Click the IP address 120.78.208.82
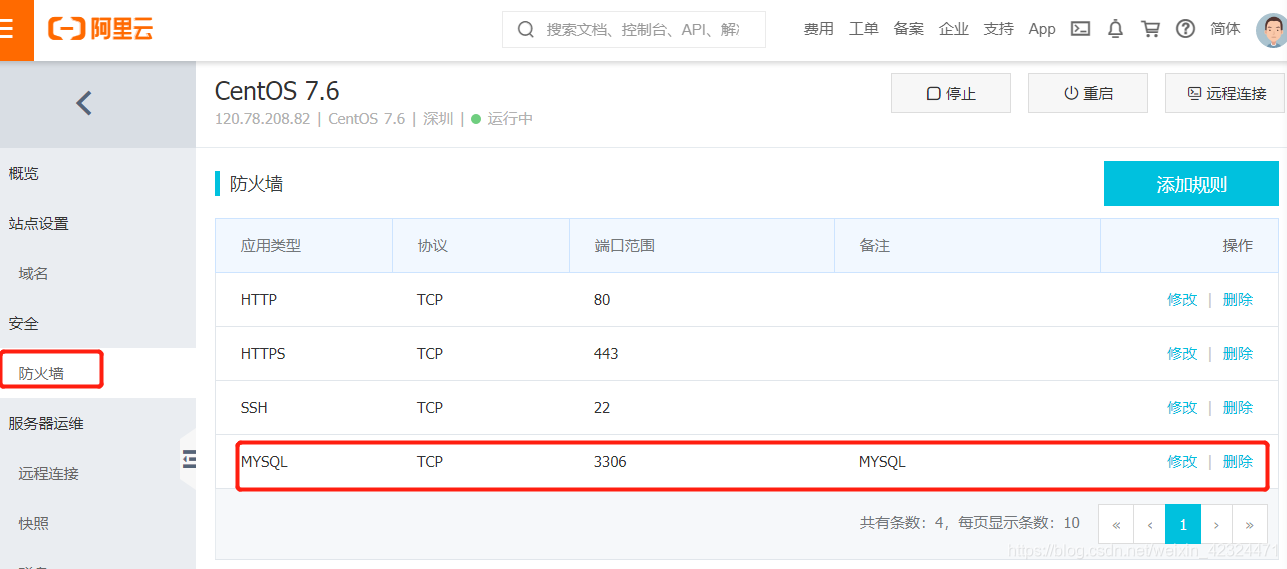Viewport: 1287px width, 569px height. (x=263, y=118)
